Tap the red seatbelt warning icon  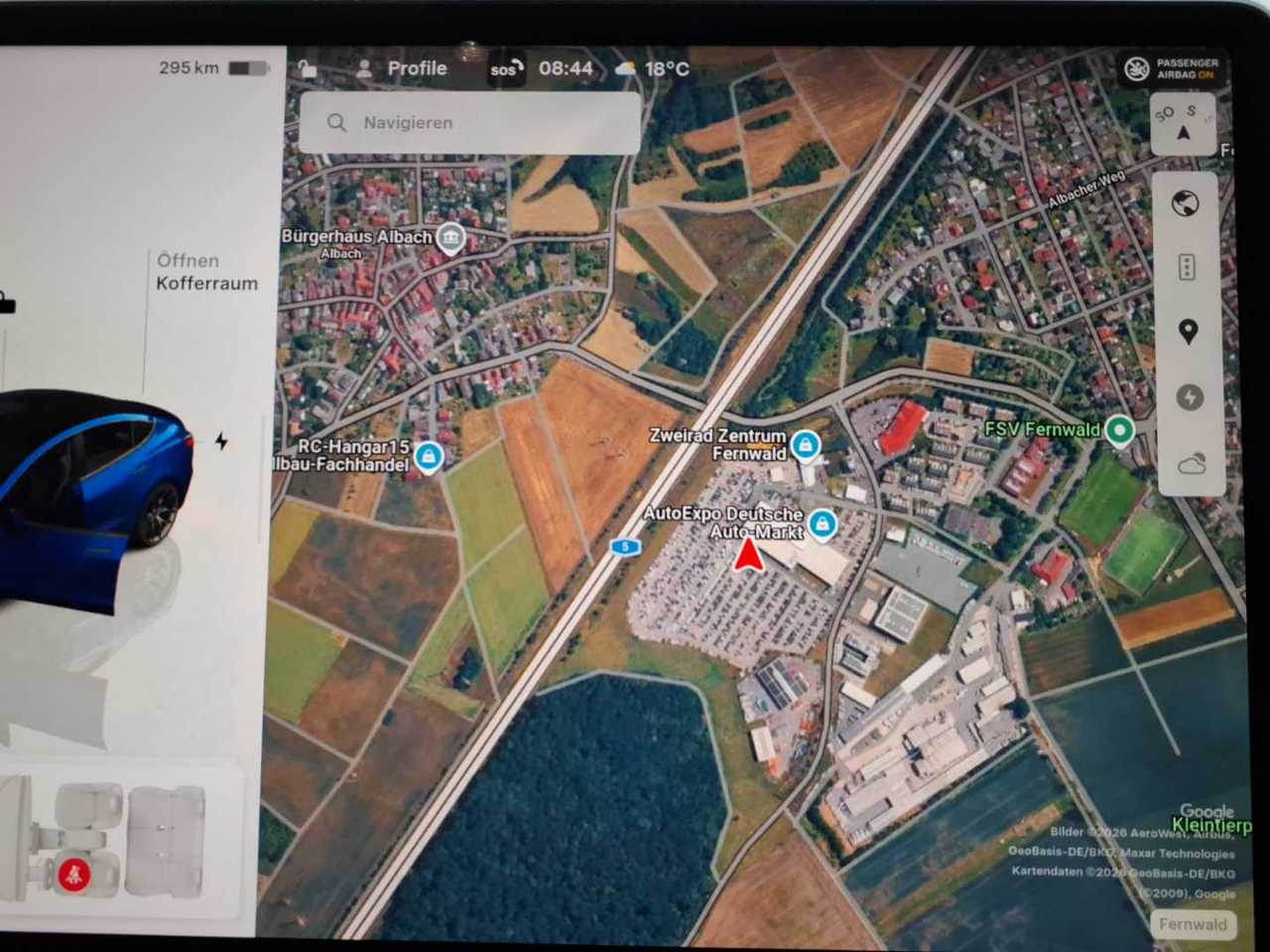click(74, 874)
